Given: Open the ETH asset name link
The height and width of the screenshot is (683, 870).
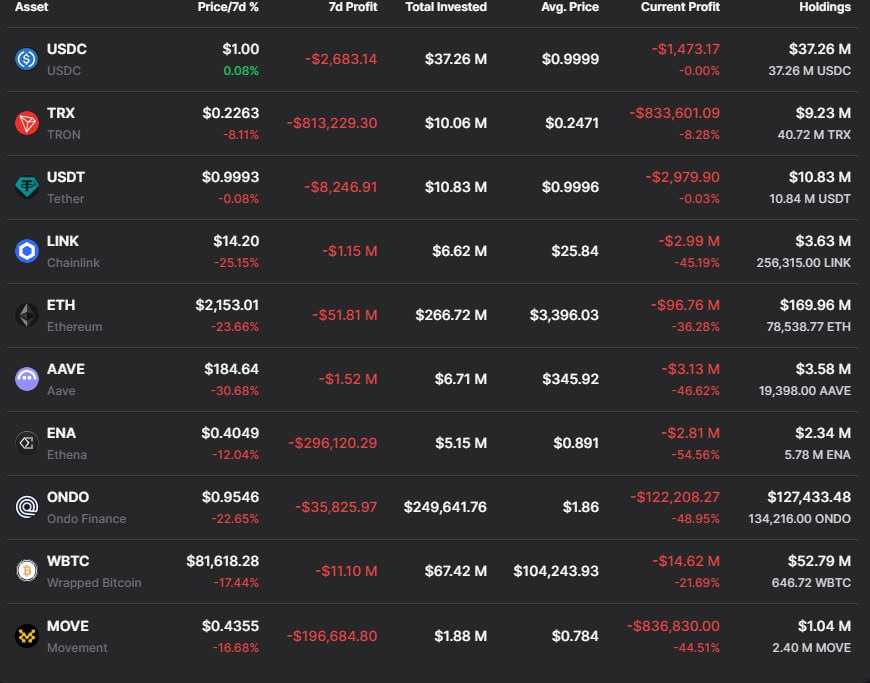Looking at the screenshot, I should point(61,305).
